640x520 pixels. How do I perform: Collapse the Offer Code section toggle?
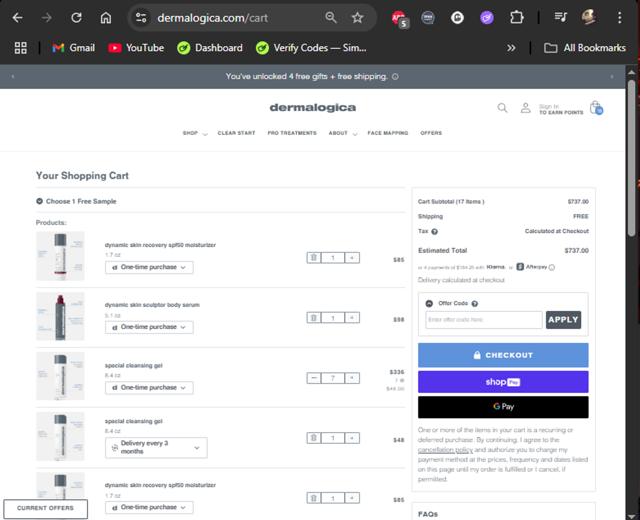pos(429,303)
